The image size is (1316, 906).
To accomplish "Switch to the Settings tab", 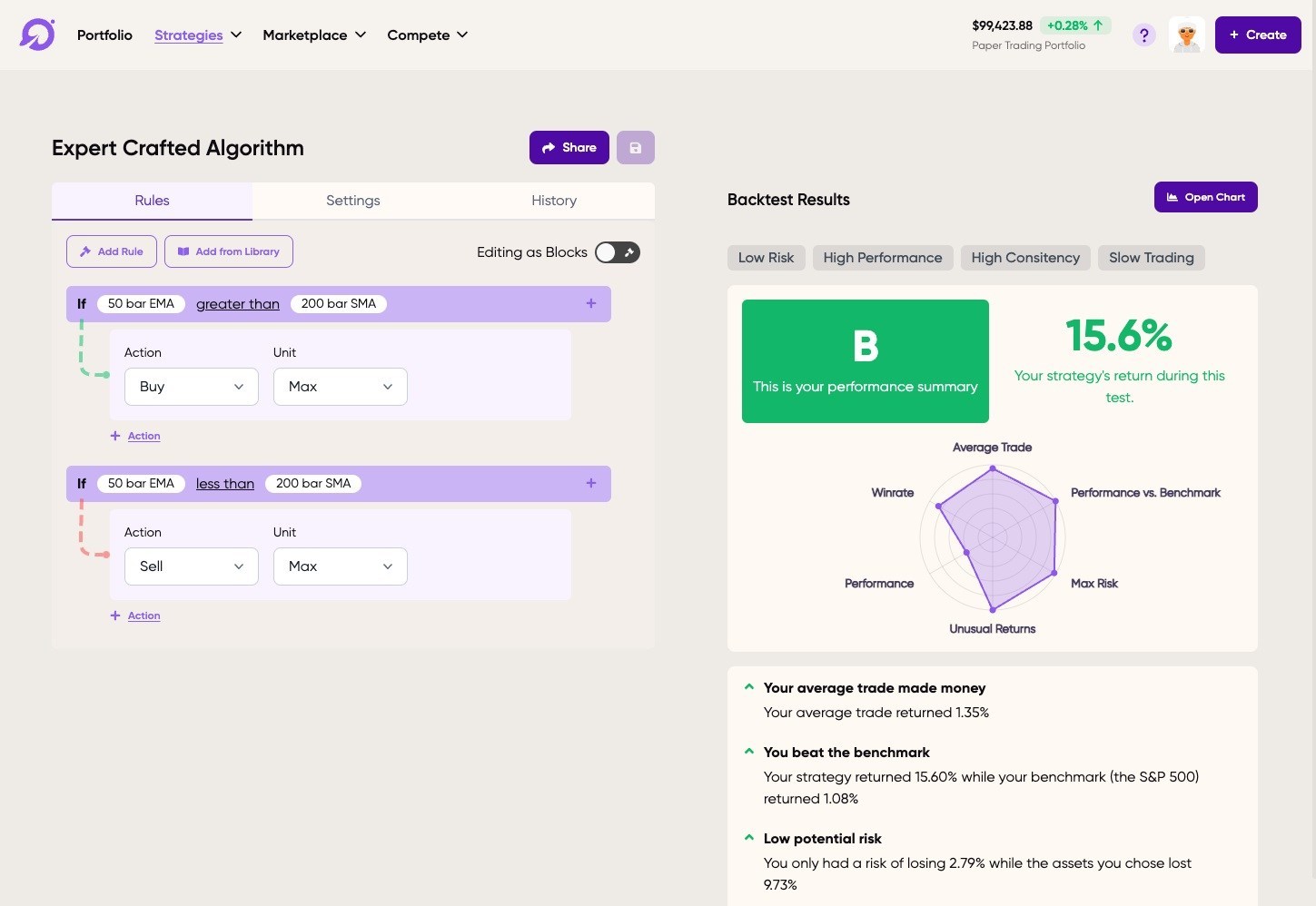I will click(352, 201).
